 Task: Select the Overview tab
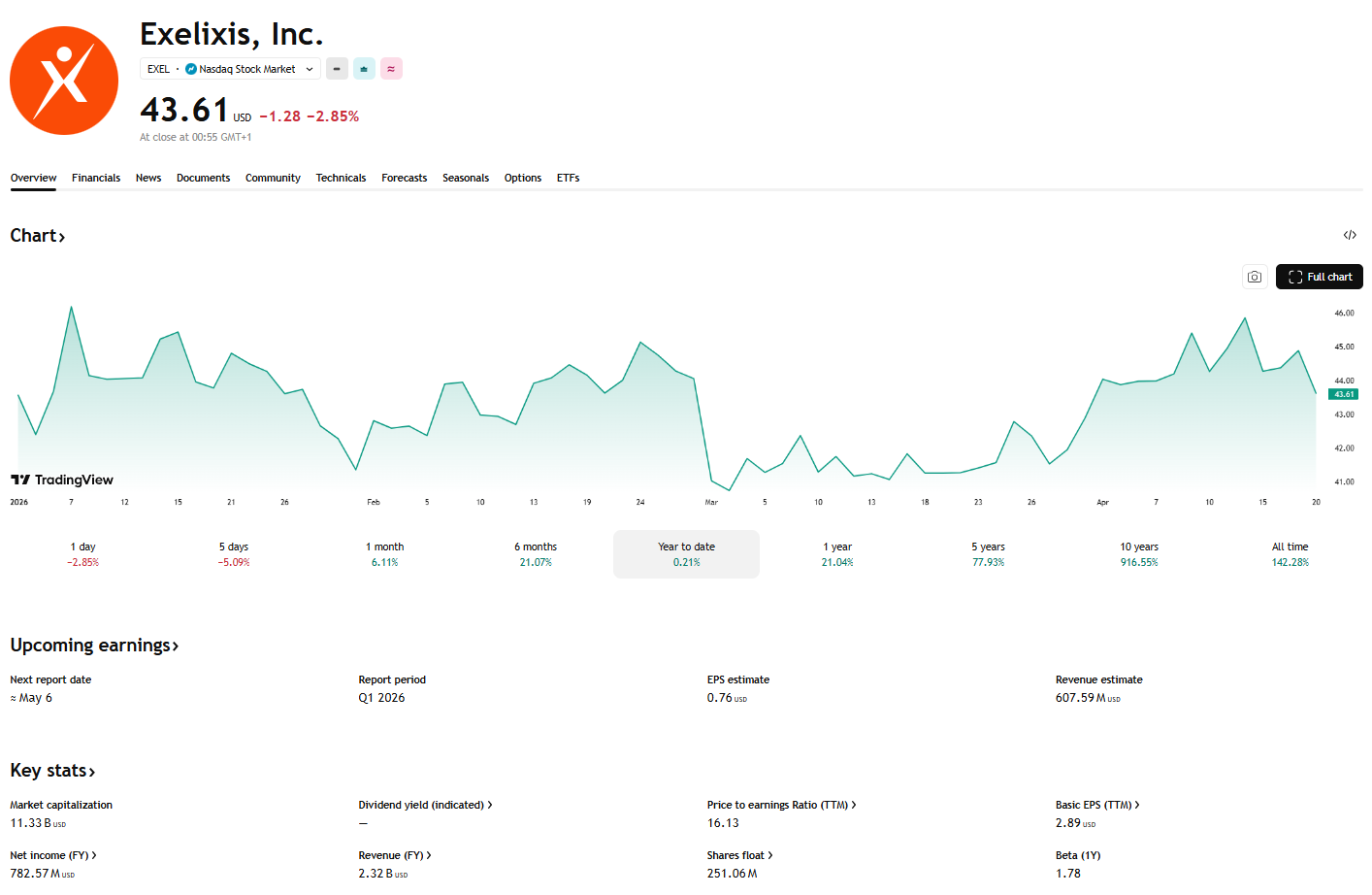click(33, 178)
